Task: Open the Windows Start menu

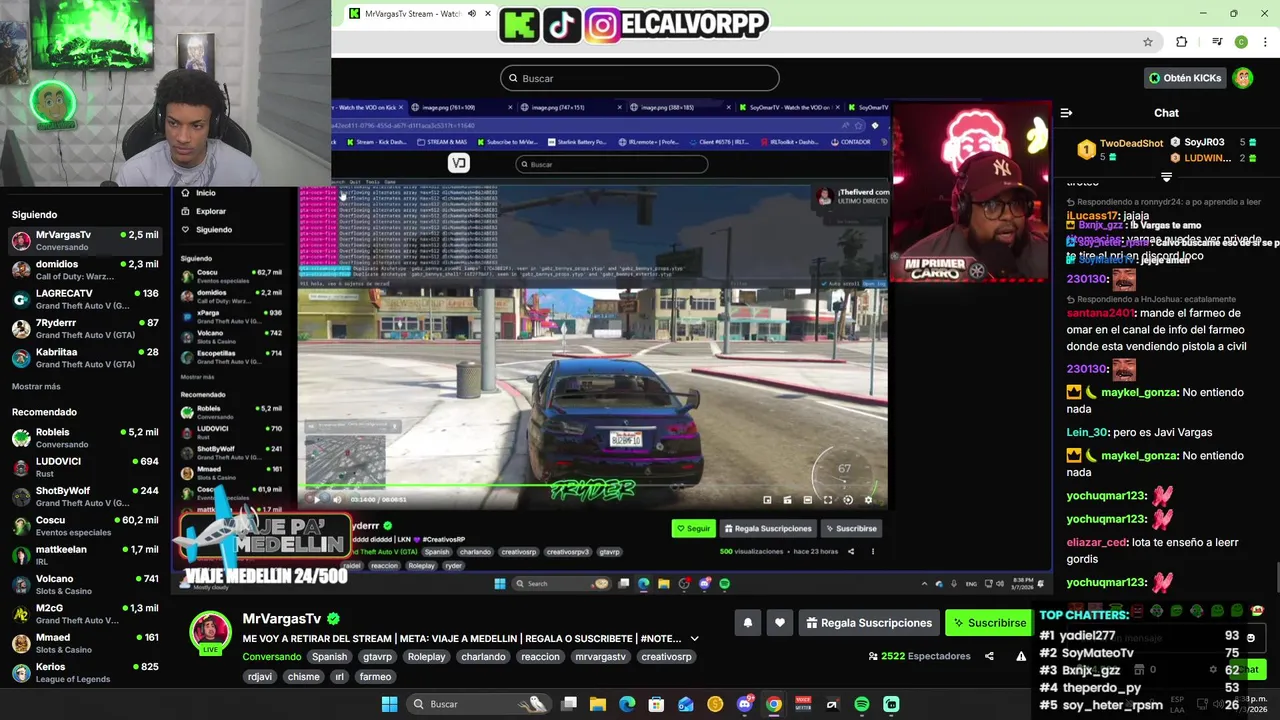Action: click(389, 704)
